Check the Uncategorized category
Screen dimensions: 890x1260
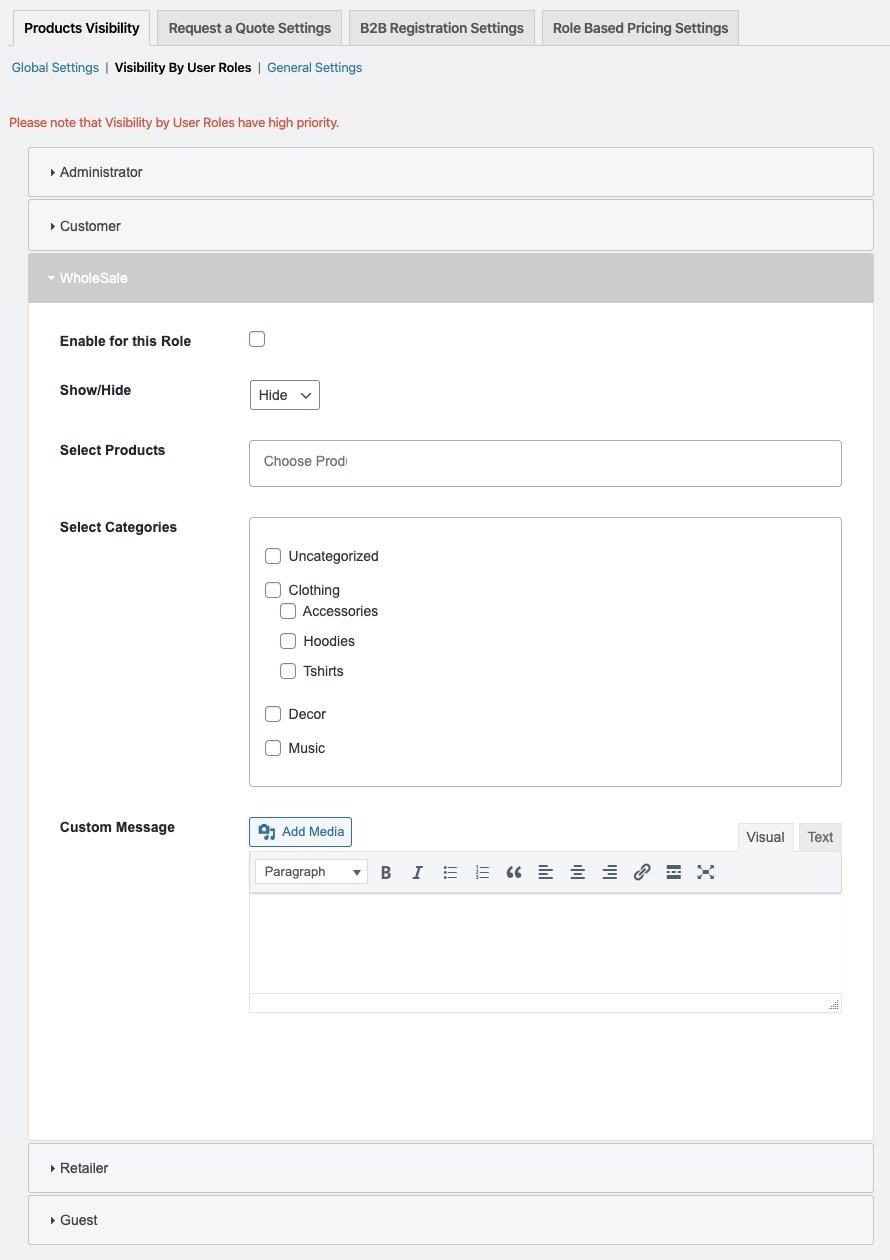(x=273, y=556)
